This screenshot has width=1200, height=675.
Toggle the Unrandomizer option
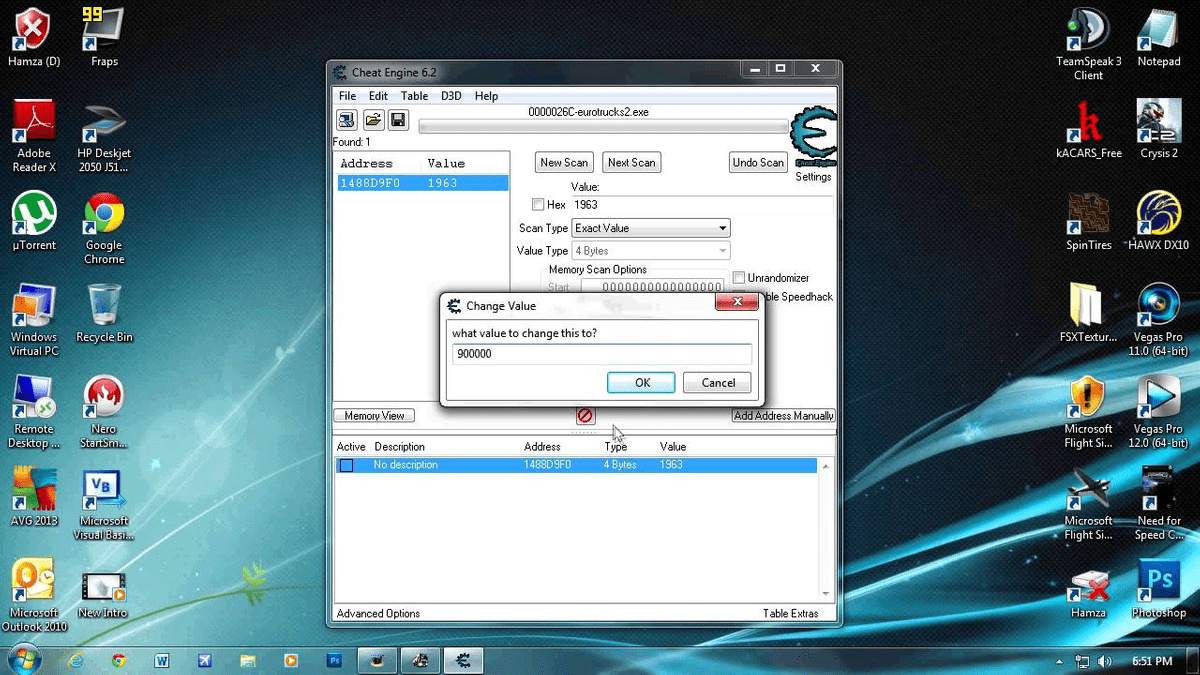(737, 277)
